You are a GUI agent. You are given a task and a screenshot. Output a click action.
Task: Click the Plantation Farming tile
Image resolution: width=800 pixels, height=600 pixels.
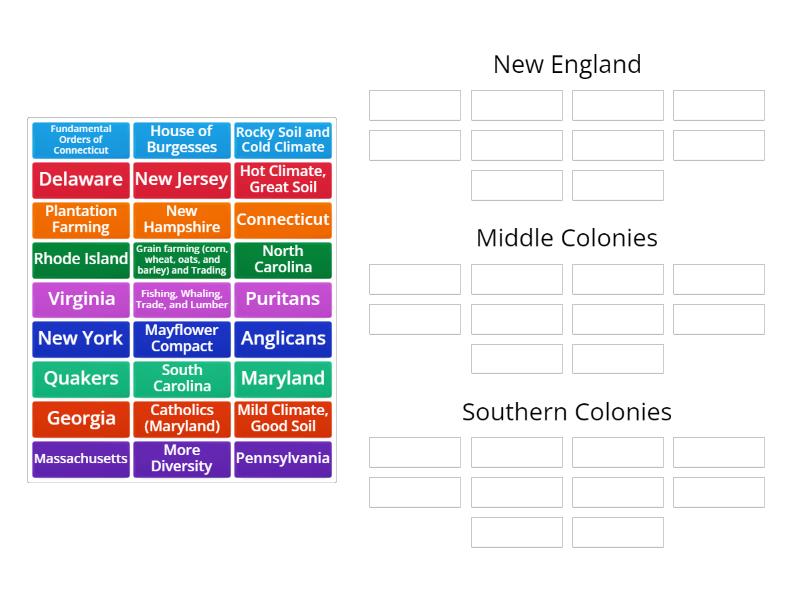[x=81, y=220]
